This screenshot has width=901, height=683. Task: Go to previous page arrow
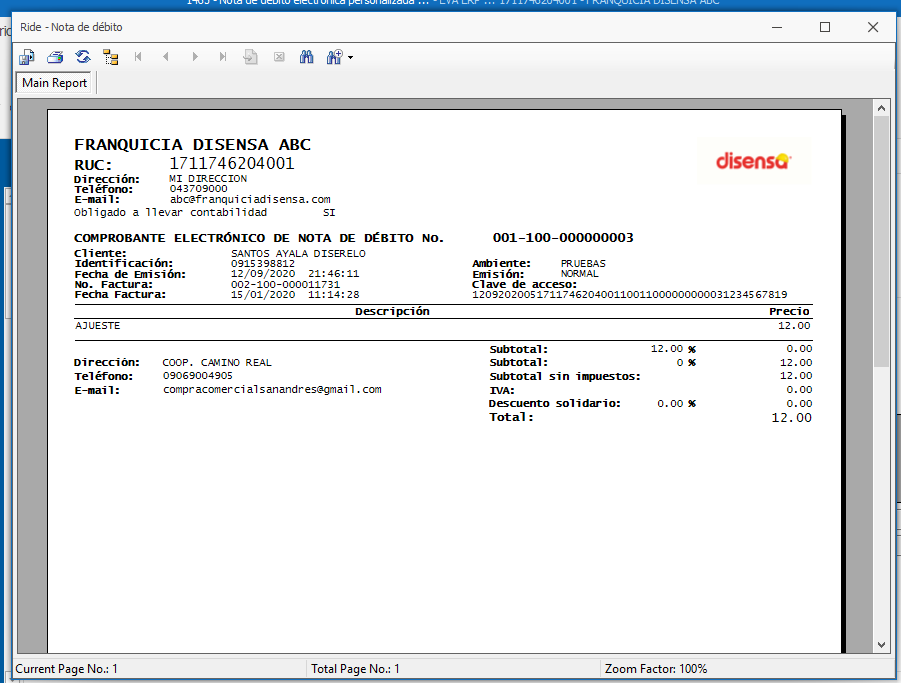[166, 57]
